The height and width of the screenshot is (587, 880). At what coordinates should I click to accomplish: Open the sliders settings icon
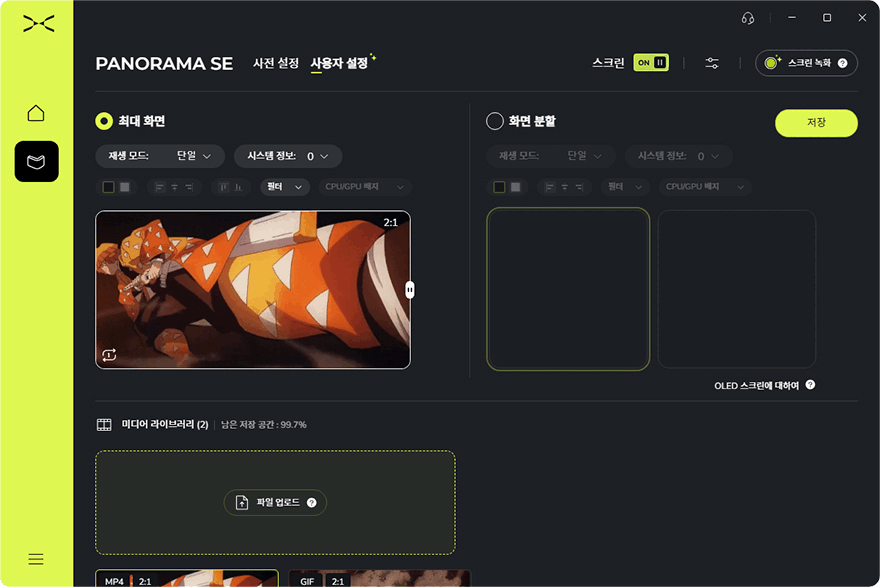pos(712,63)
